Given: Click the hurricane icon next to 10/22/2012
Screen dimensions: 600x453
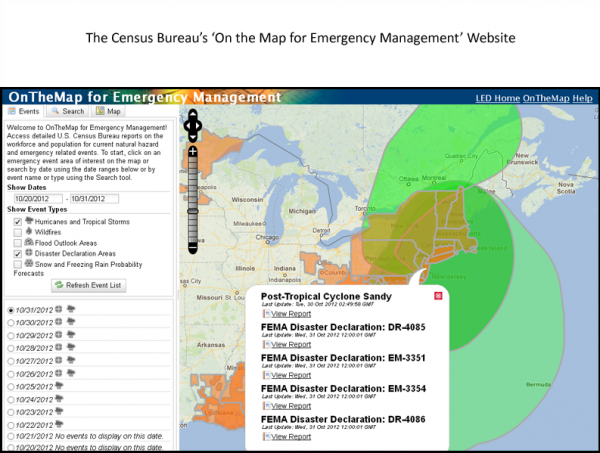Looking at the screenshot, I should pos(59,424).
